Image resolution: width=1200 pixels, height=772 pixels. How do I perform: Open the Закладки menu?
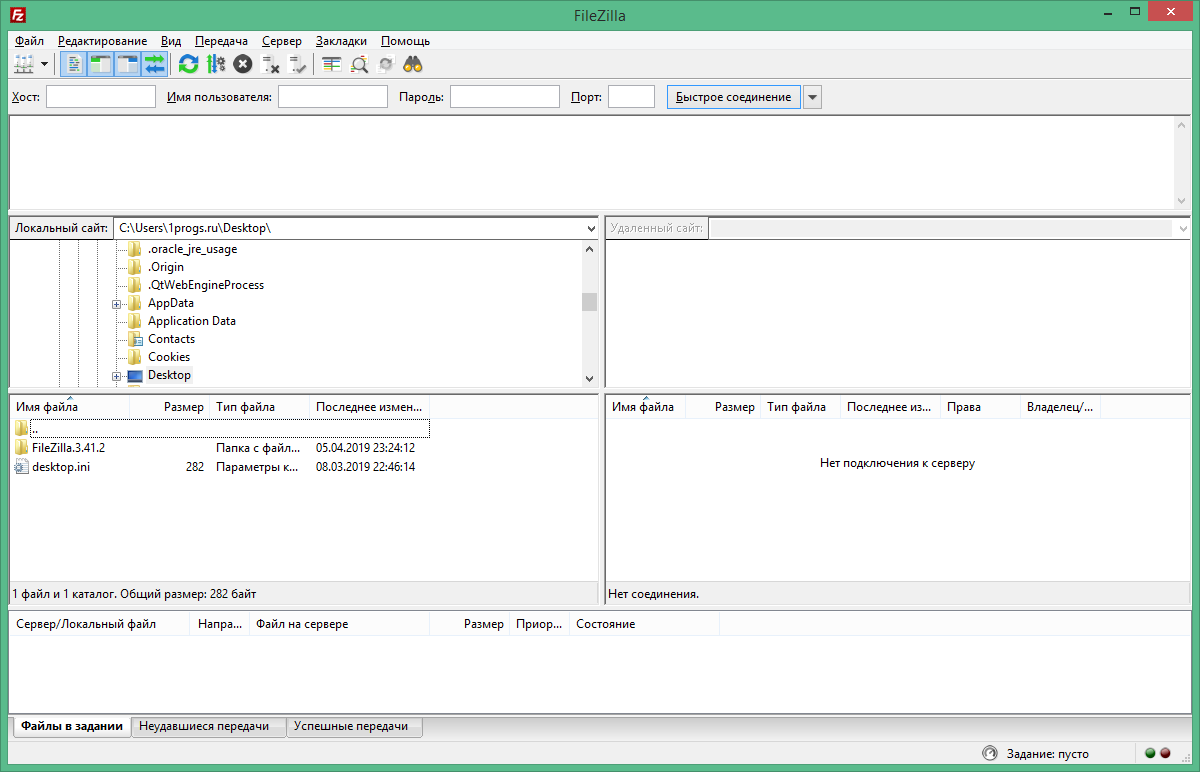click(x=341, y=41)
